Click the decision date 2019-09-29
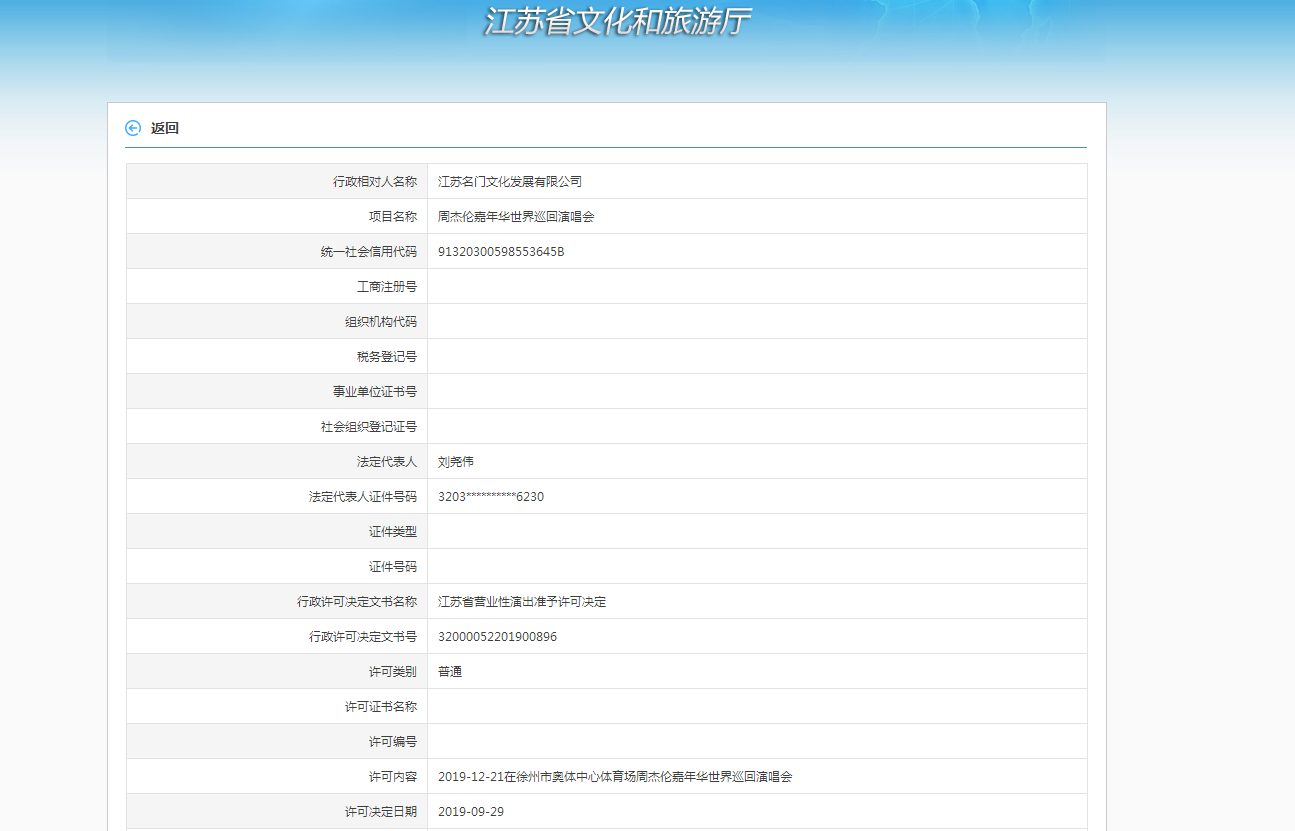Screen dimensions: 1295x831 471,812
